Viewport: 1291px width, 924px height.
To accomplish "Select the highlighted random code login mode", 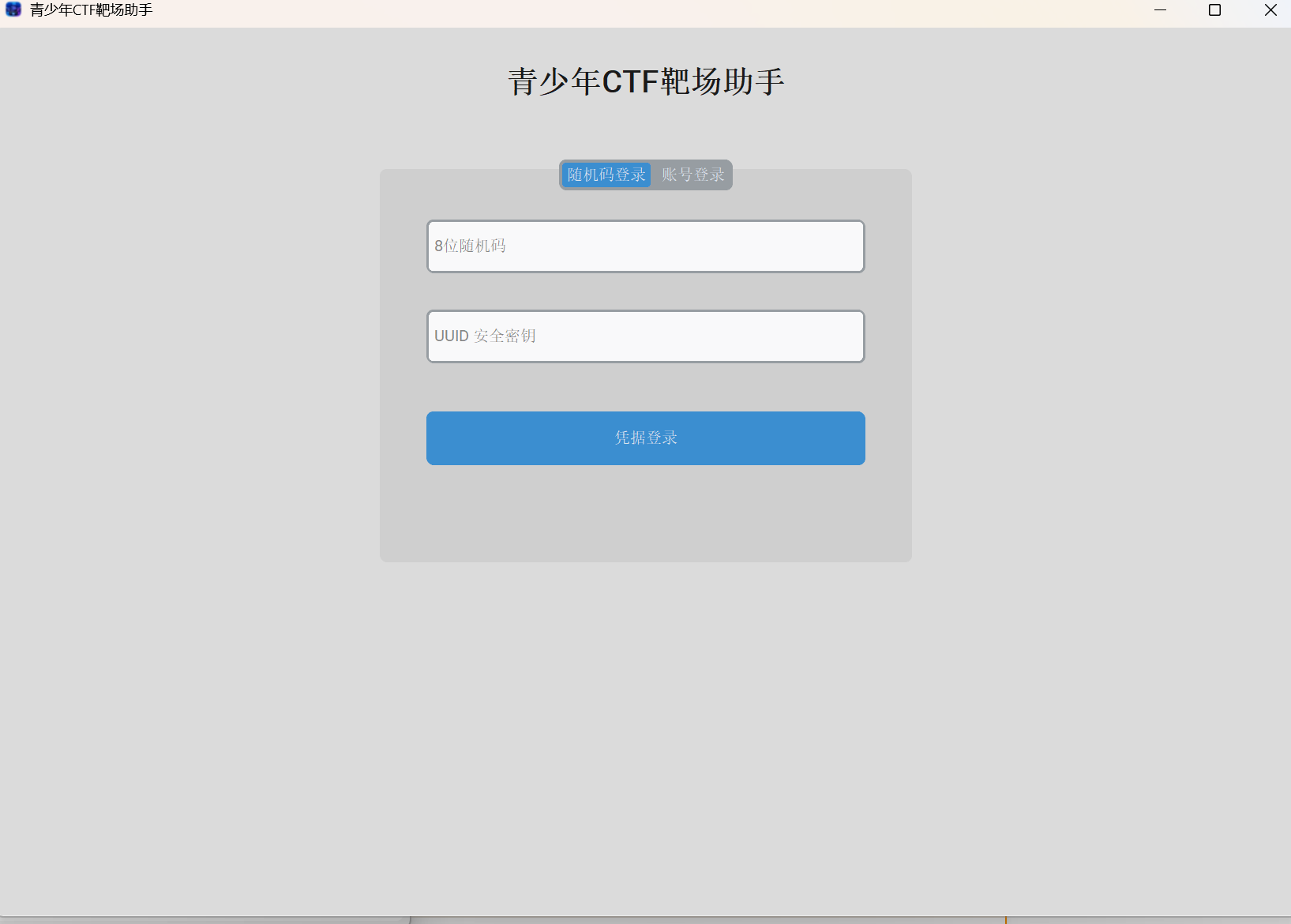I will click(x=606, y=175).
